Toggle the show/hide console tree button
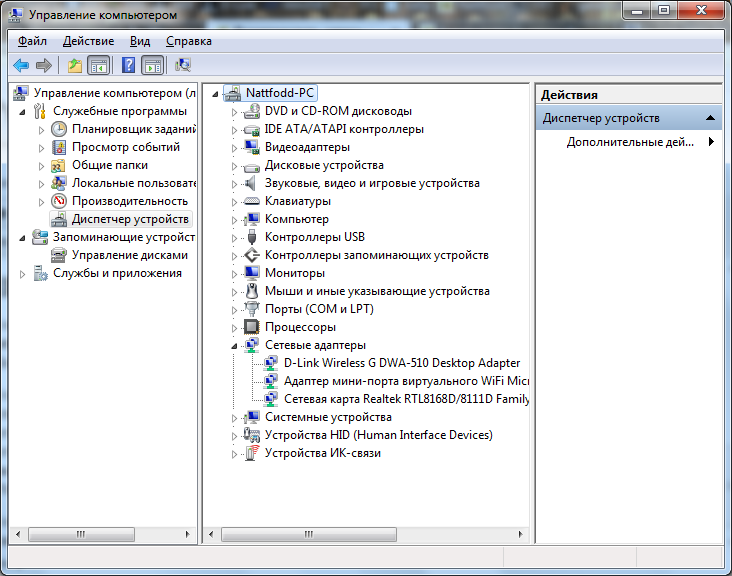The width and height of the screenshot is (732, 576). [98, 65]
